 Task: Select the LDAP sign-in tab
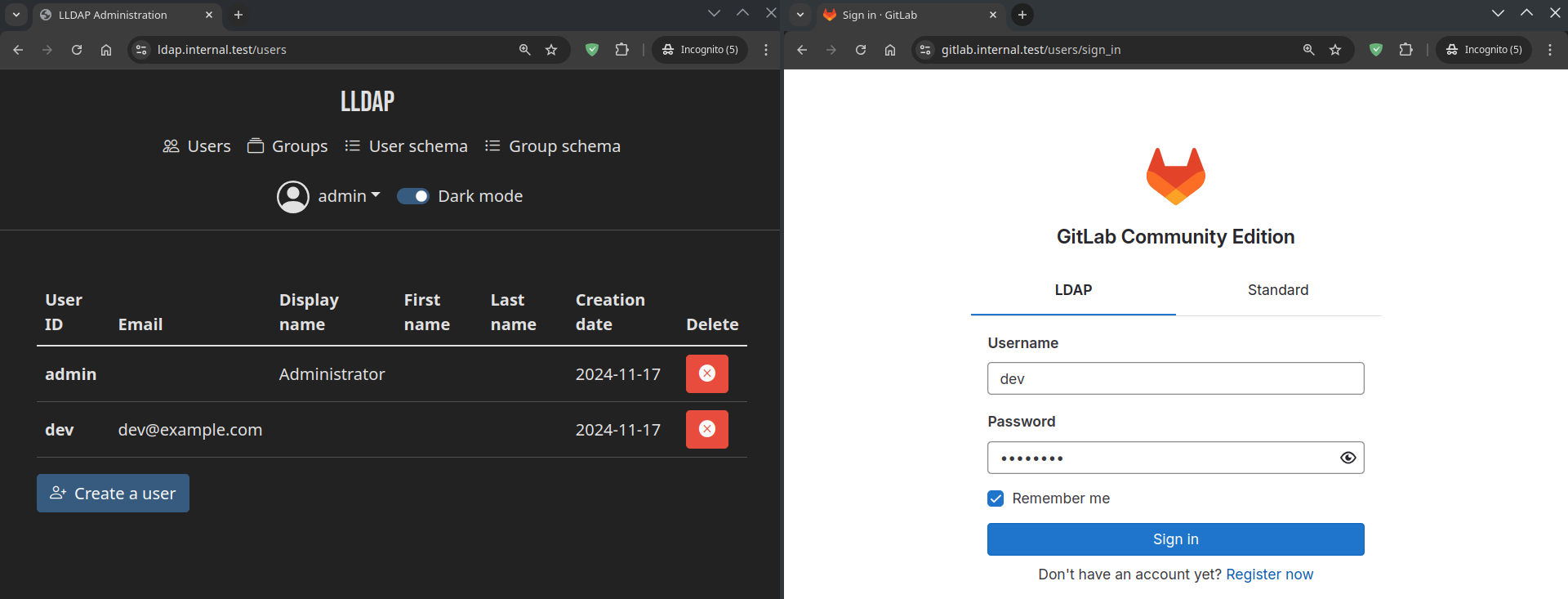point(1073,290)
